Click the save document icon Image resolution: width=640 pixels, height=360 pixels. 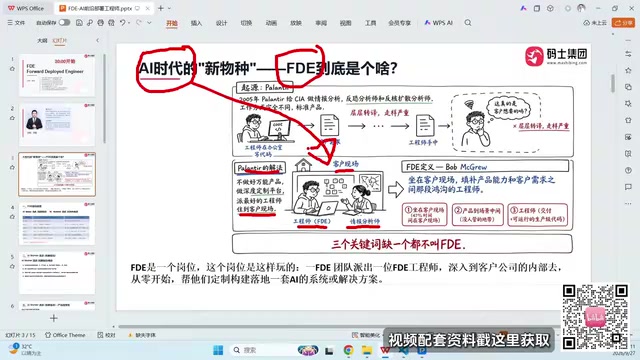pos(79,23)
